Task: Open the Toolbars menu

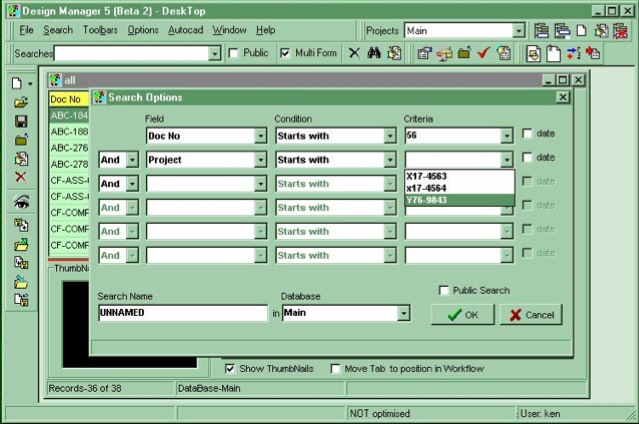Action: (x=100, y=30)
